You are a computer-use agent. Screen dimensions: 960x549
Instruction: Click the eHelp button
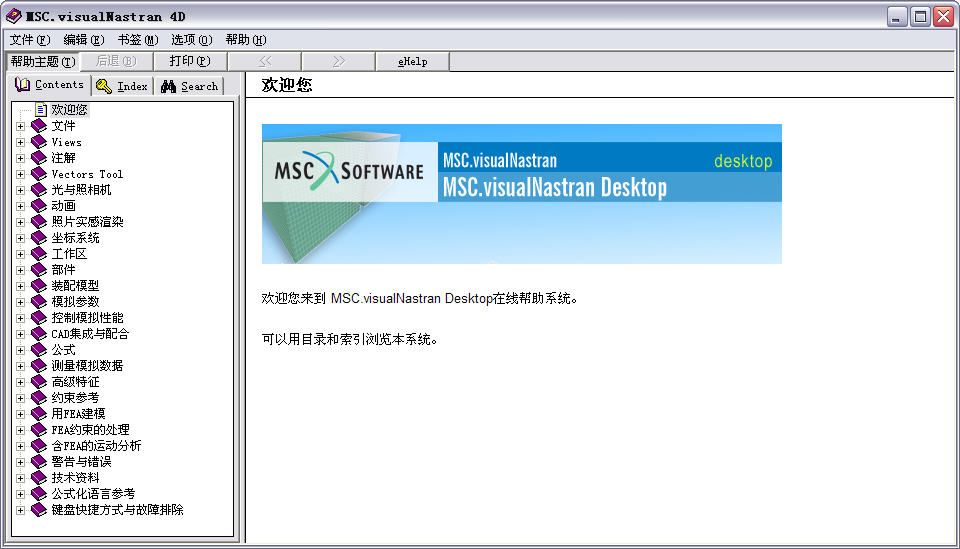413,61
